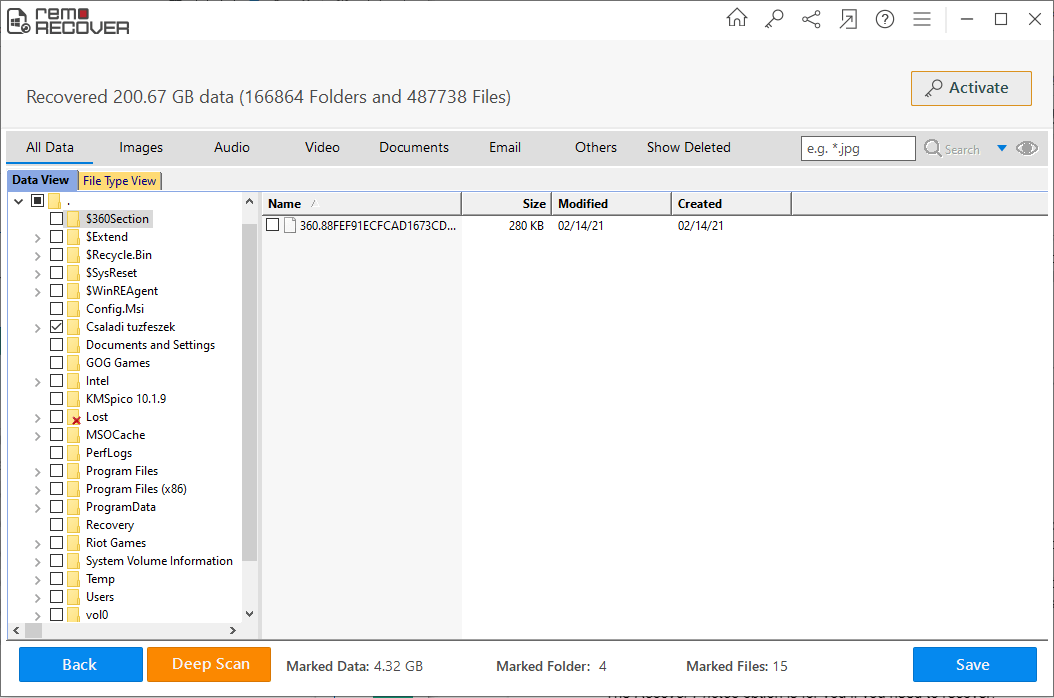Click the GOG Games folder icon
1054x698 pixels.
tap(73, 362)
